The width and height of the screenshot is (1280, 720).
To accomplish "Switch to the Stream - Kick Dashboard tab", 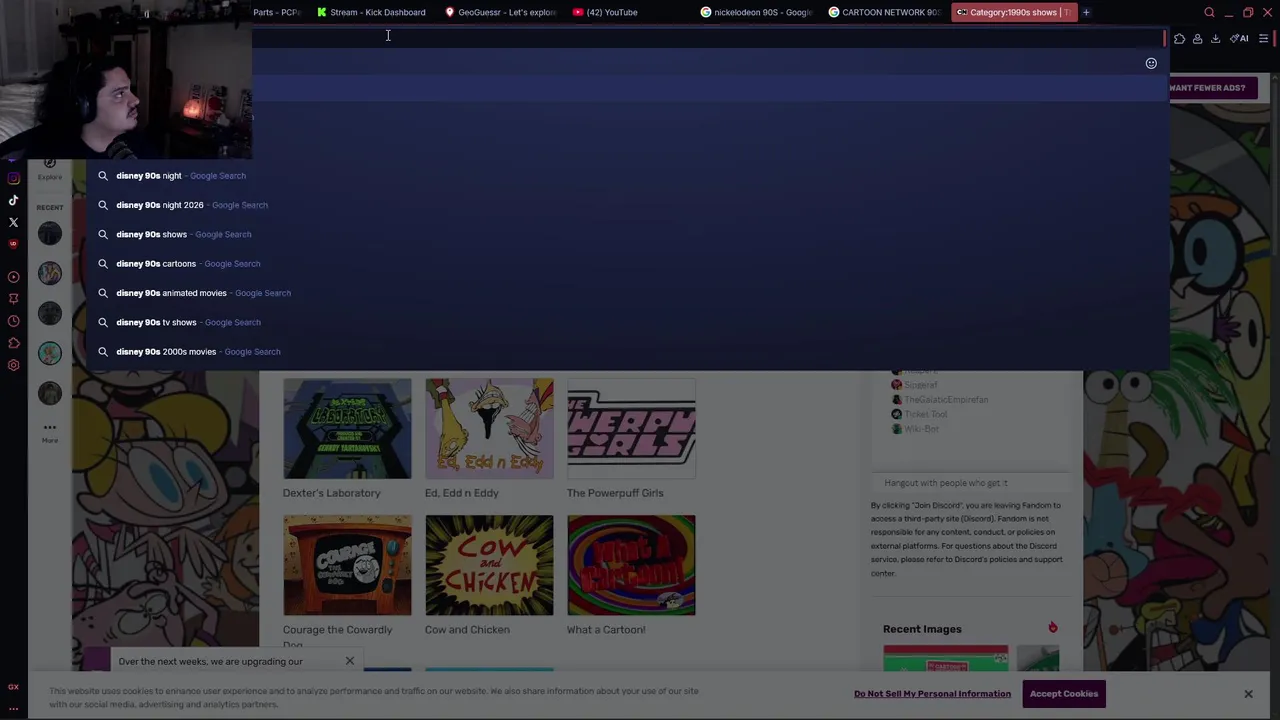I will click(x=371, y=12).
